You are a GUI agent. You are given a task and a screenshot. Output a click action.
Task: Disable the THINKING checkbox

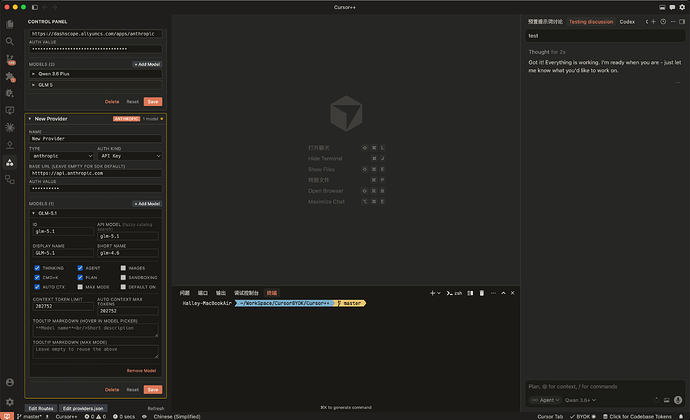tap(37, 268)
